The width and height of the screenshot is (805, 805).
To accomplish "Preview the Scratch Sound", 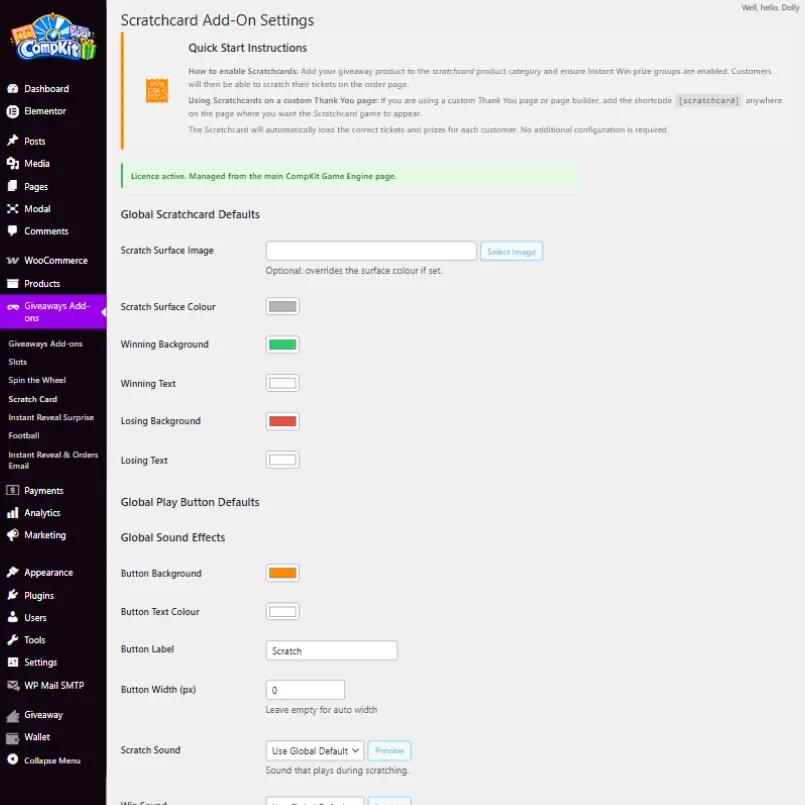I will pos(389,751).
